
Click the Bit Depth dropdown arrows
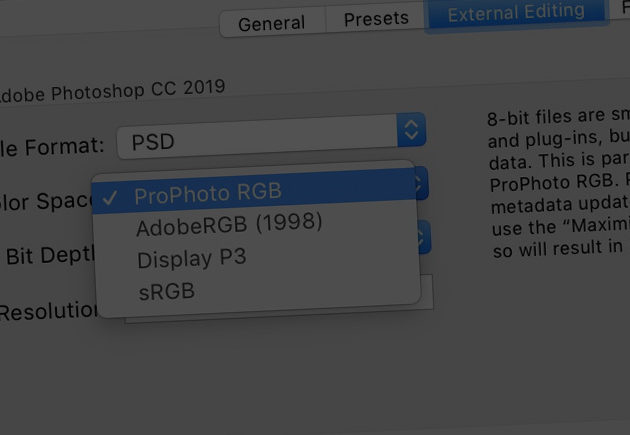click(424, 237)
